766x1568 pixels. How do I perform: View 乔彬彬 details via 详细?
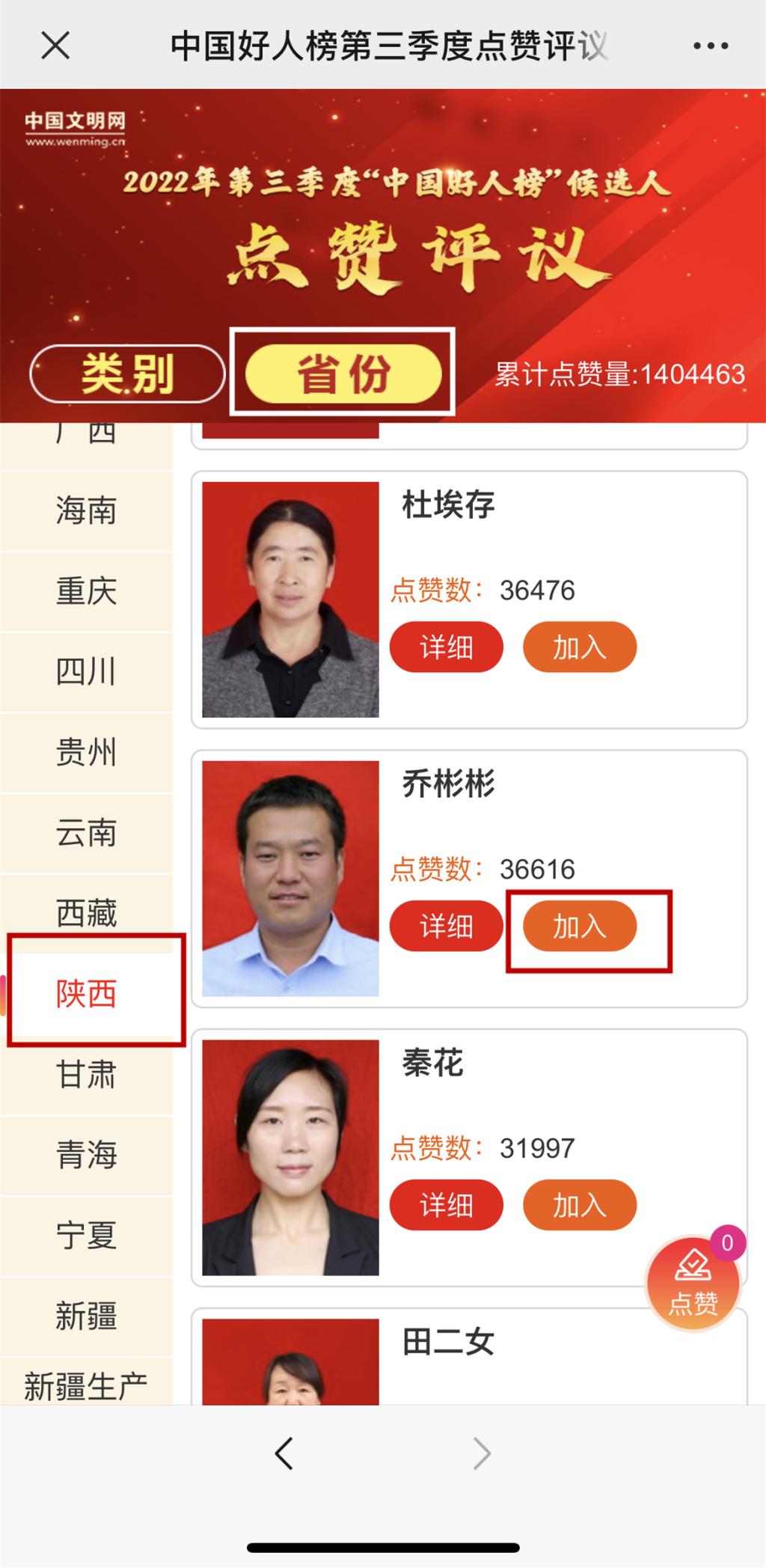click(447, 927)
